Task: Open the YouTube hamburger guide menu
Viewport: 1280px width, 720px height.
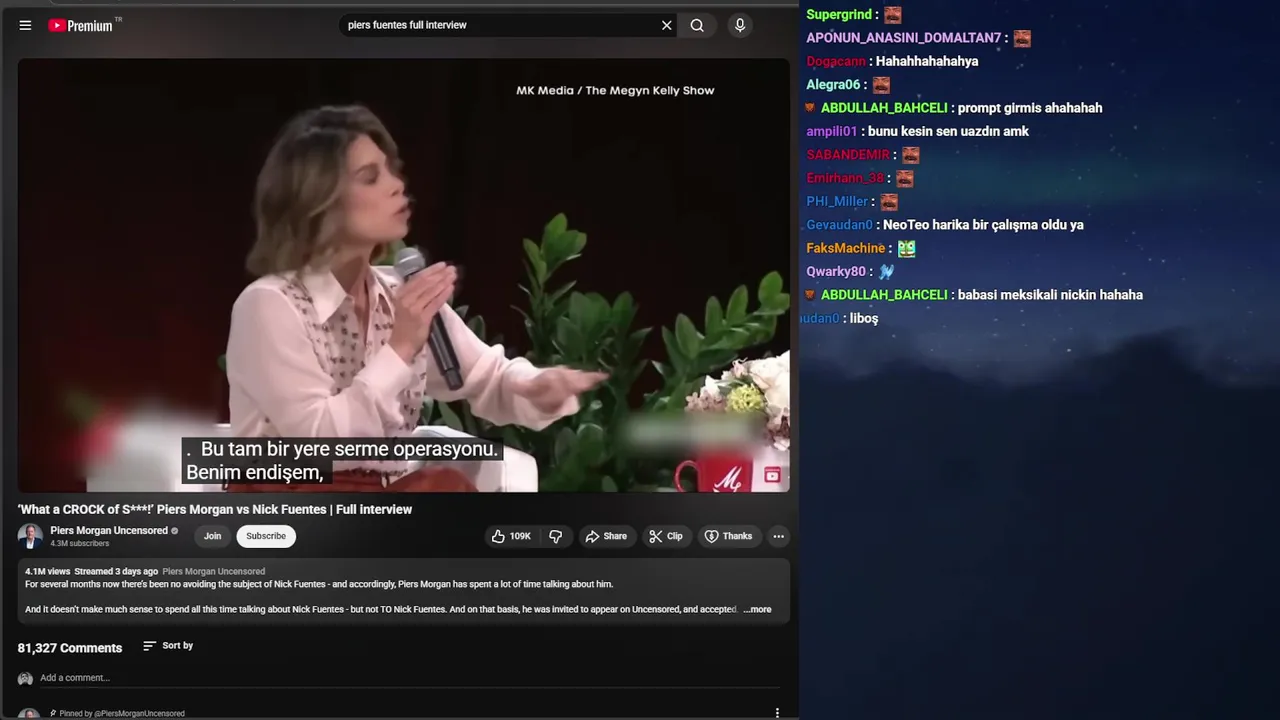Action: (25, 25)
